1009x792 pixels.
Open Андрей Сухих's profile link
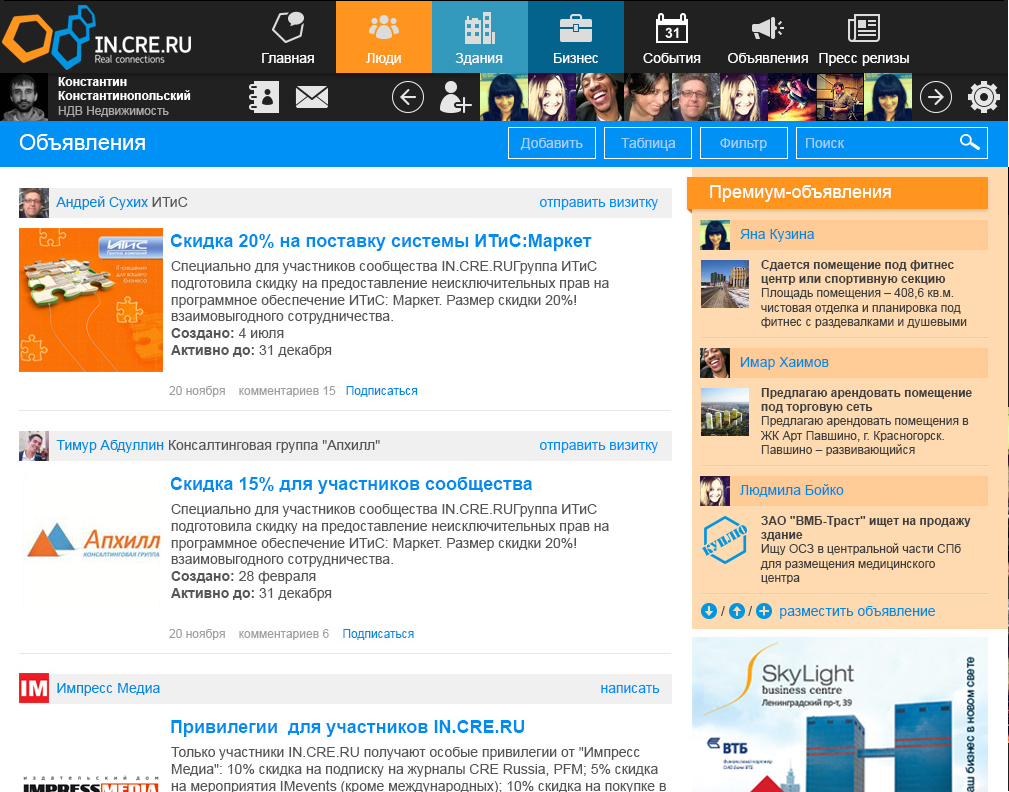point(102,202)
